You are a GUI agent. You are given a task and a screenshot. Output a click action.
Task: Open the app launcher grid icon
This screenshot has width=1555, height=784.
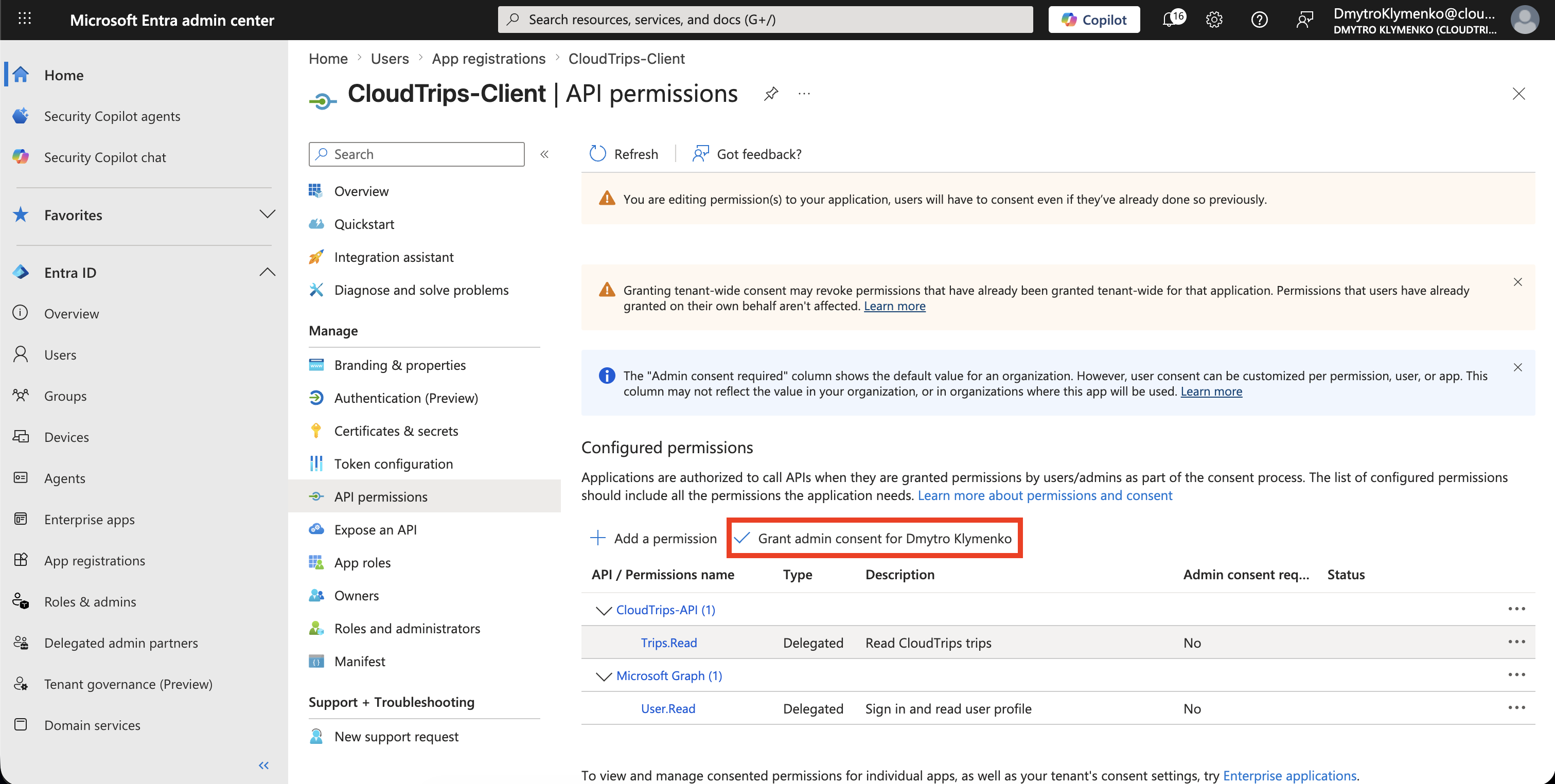(x=25, y=20)
